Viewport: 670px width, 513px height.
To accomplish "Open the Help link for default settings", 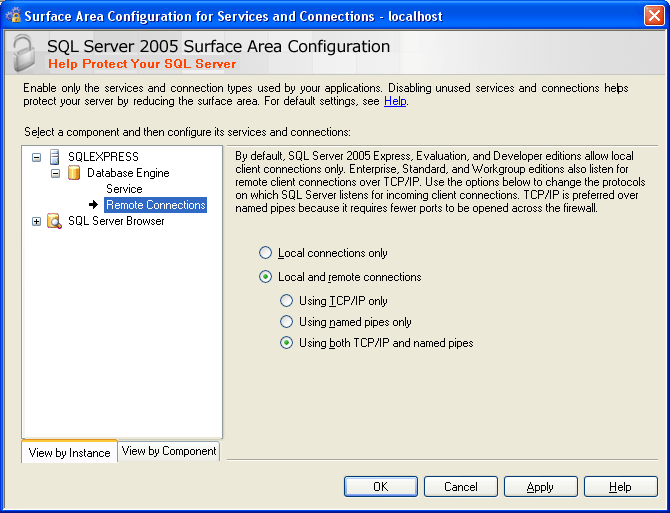I will [395, 101].
